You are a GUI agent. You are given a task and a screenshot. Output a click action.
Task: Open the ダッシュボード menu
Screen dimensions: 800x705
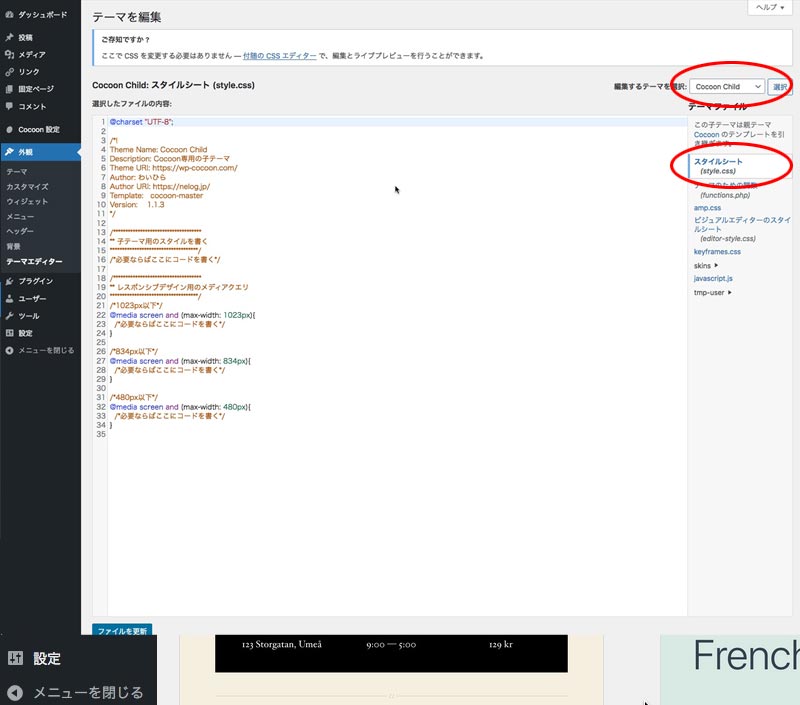point(40,15)
